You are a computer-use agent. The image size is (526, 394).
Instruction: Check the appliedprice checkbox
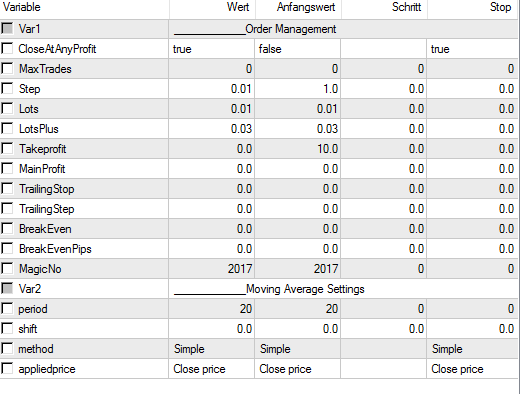[x=7, y=369]
